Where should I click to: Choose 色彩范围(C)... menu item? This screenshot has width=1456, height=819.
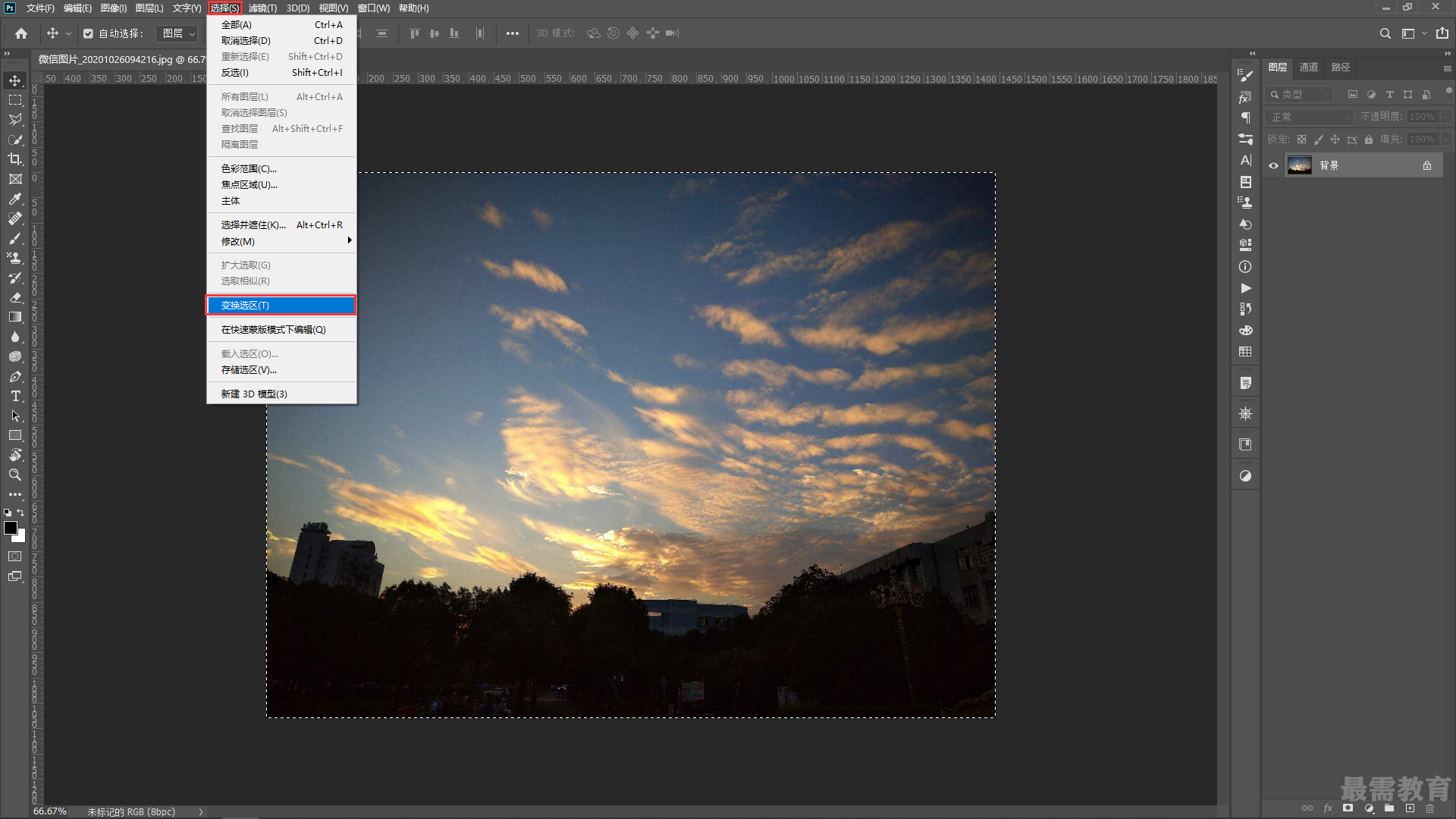point(281,168)
